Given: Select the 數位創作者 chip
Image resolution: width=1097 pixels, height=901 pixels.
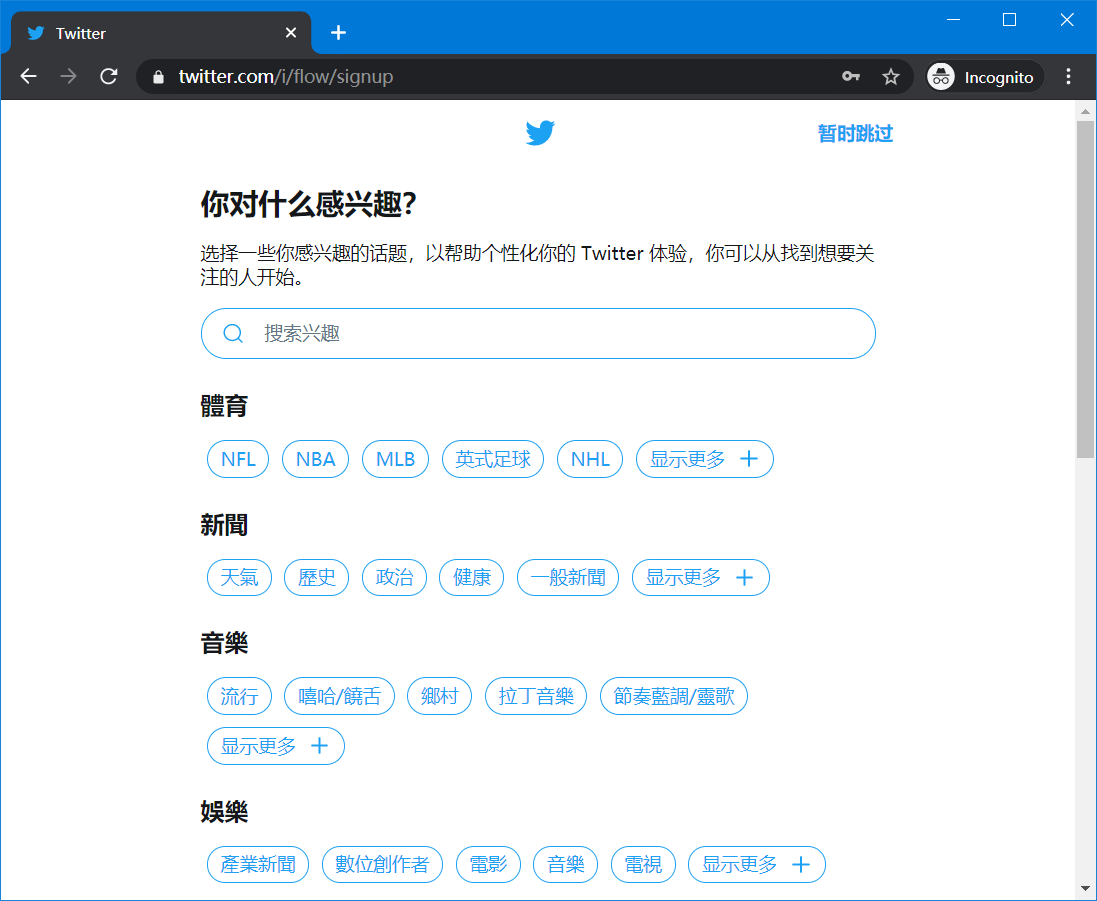Looking at the screenshot, I should point(382,865).
